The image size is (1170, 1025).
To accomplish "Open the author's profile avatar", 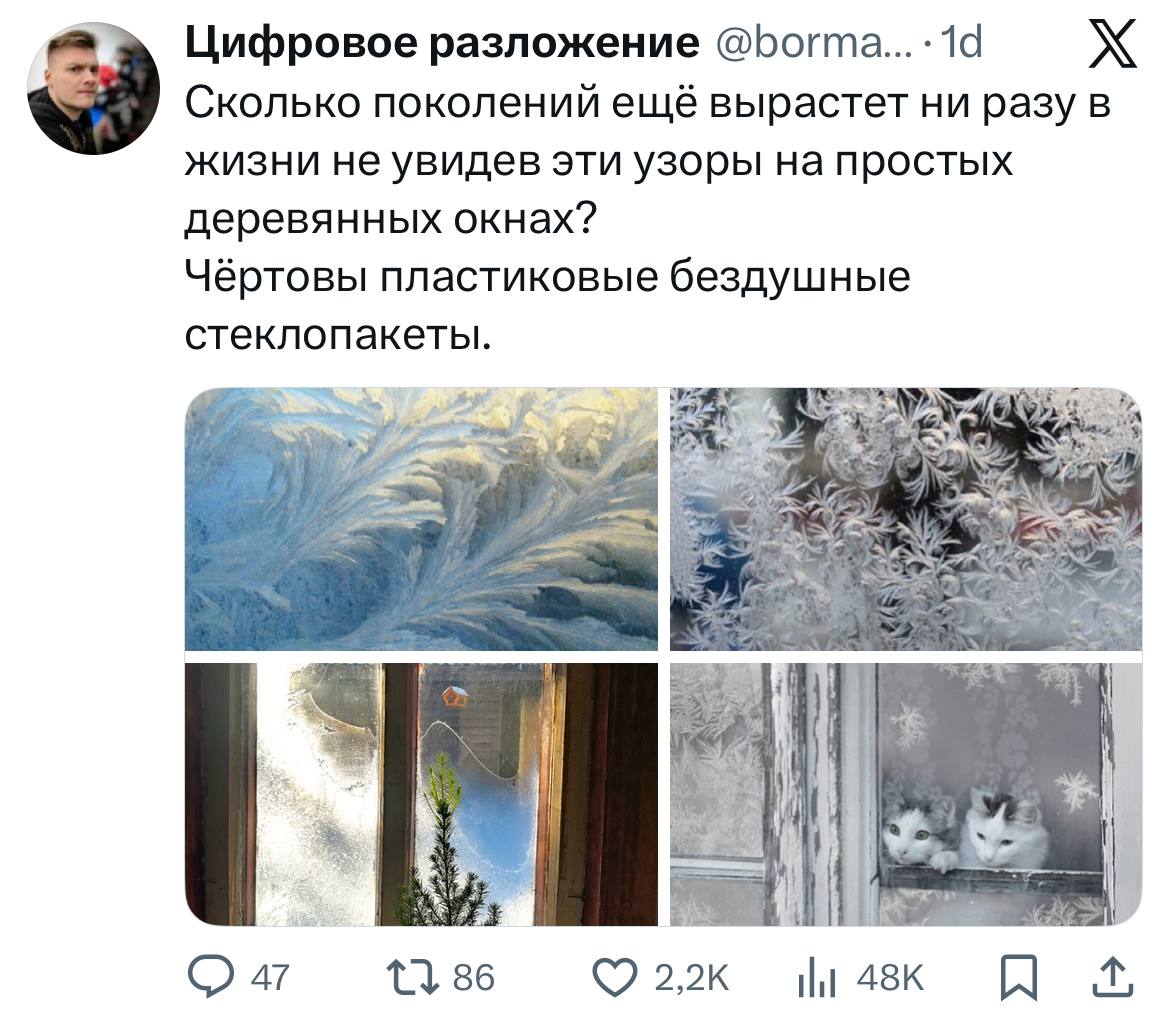I will [93, 88].
